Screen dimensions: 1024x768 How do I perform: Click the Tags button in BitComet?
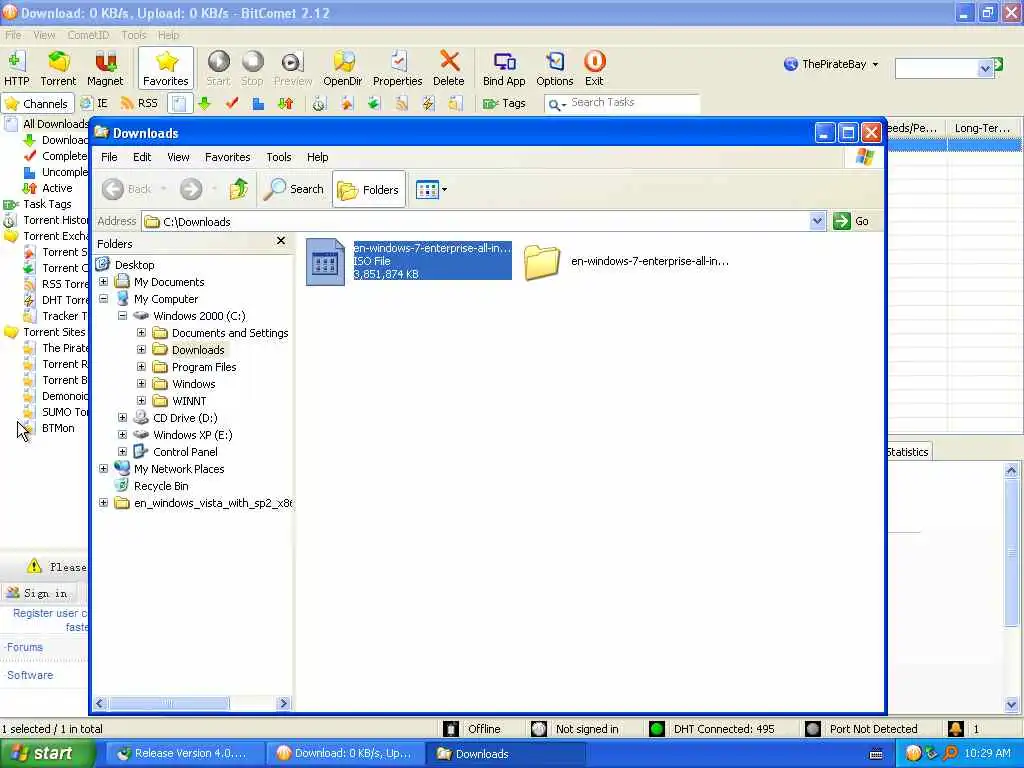tap(504, 103)
